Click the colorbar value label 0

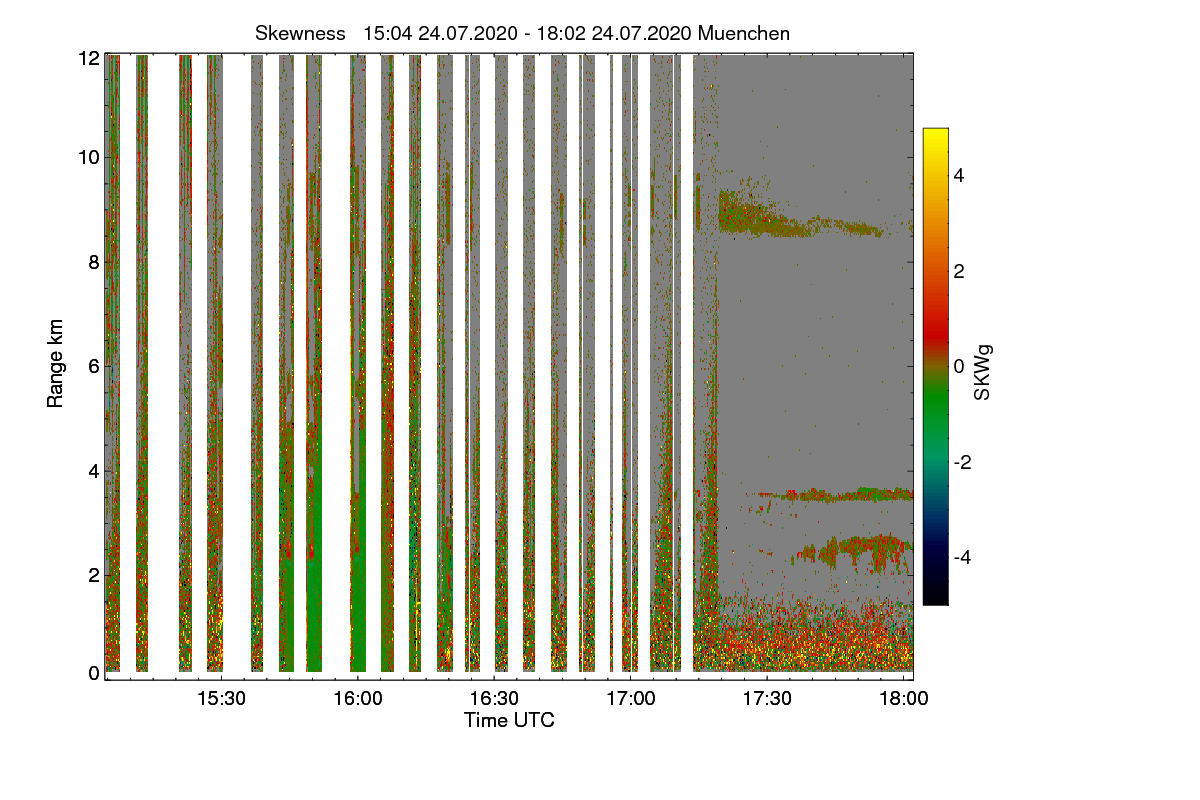point(959,366)
